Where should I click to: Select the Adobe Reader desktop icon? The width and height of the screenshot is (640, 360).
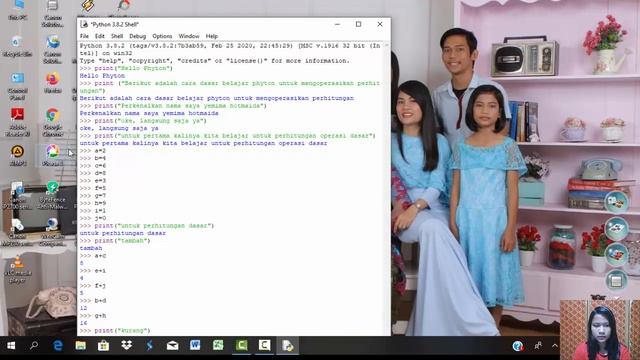(x=18, y=122)
